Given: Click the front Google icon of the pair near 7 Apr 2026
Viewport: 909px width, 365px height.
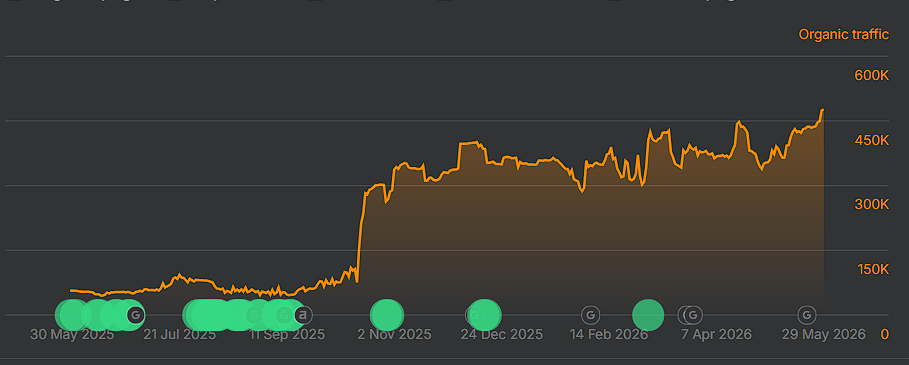Looking at the screenshot, I should pyautogui.click(x=693, y=315).
